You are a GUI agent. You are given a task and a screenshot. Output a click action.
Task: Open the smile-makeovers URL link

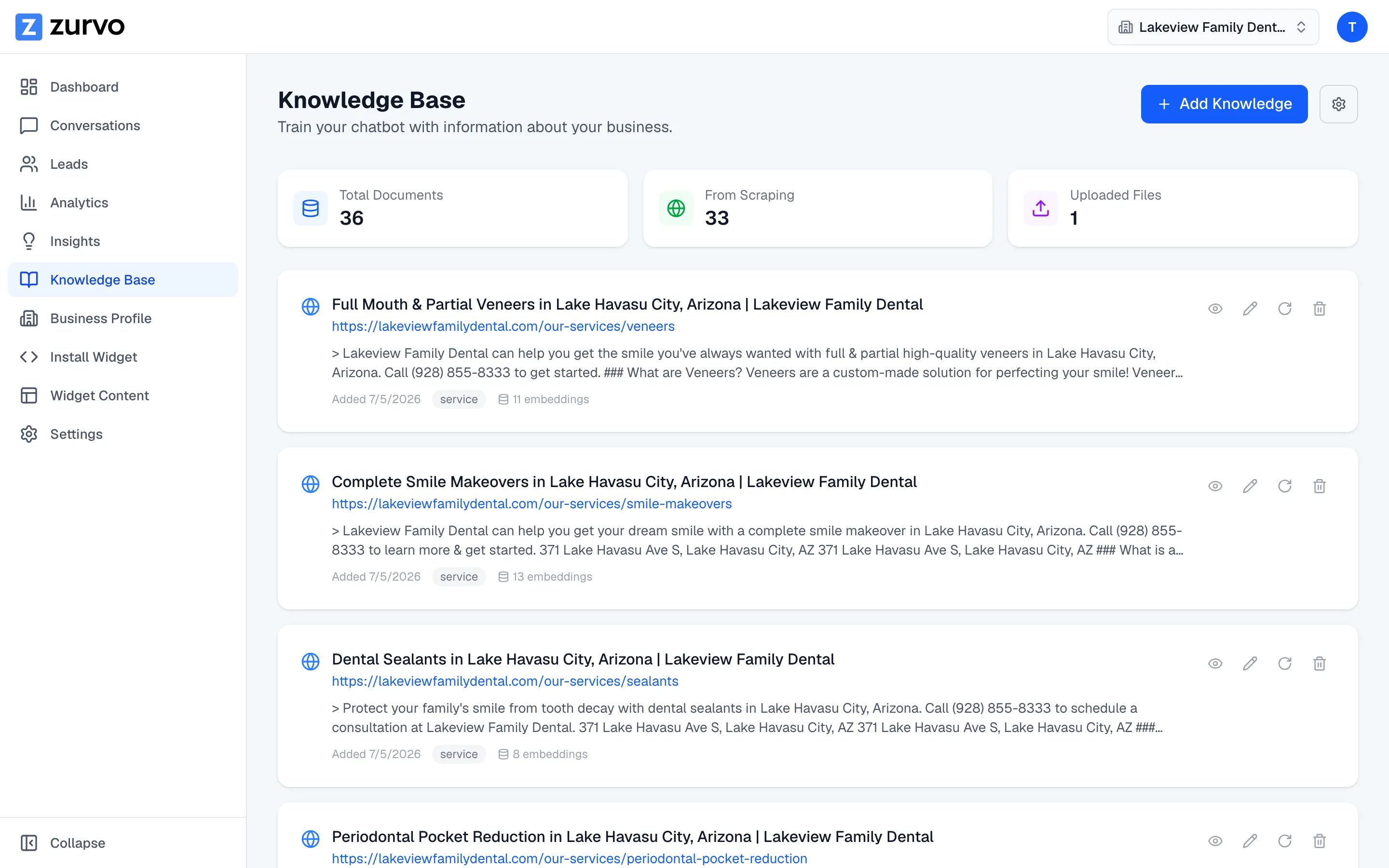[531, 503]
